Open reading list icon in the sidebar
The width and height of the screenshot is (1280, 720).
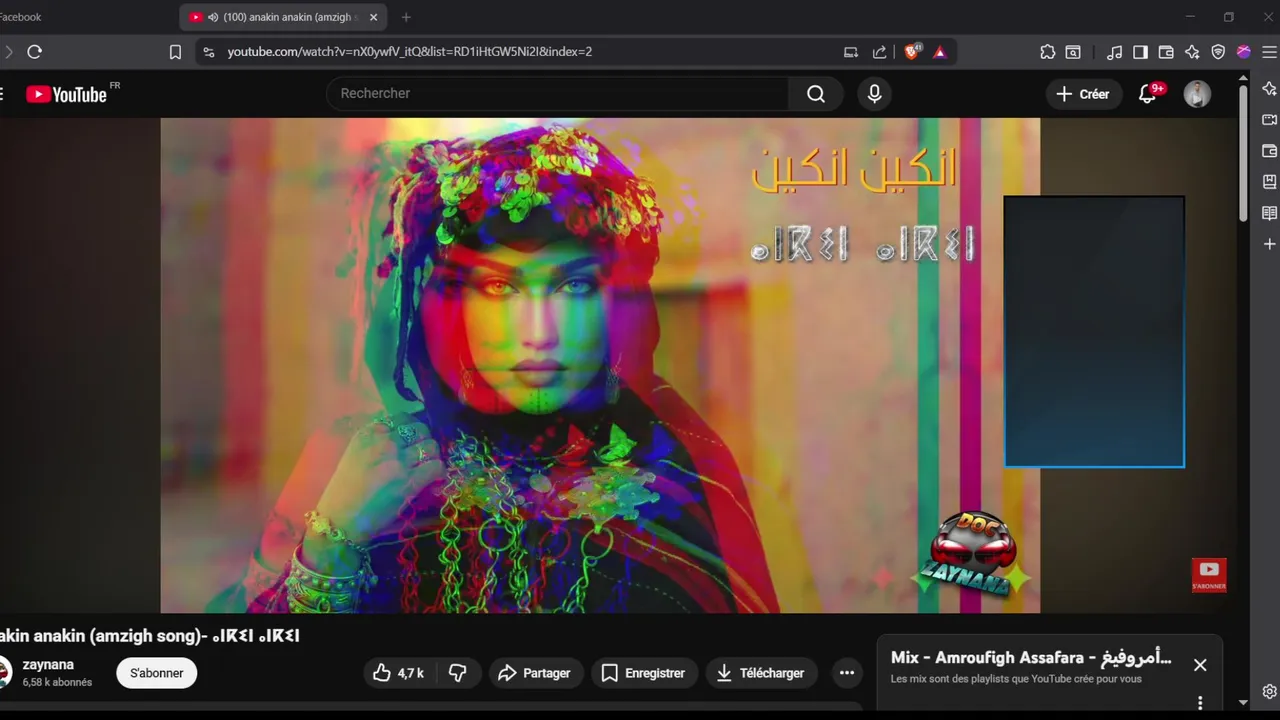point(1269,213)
